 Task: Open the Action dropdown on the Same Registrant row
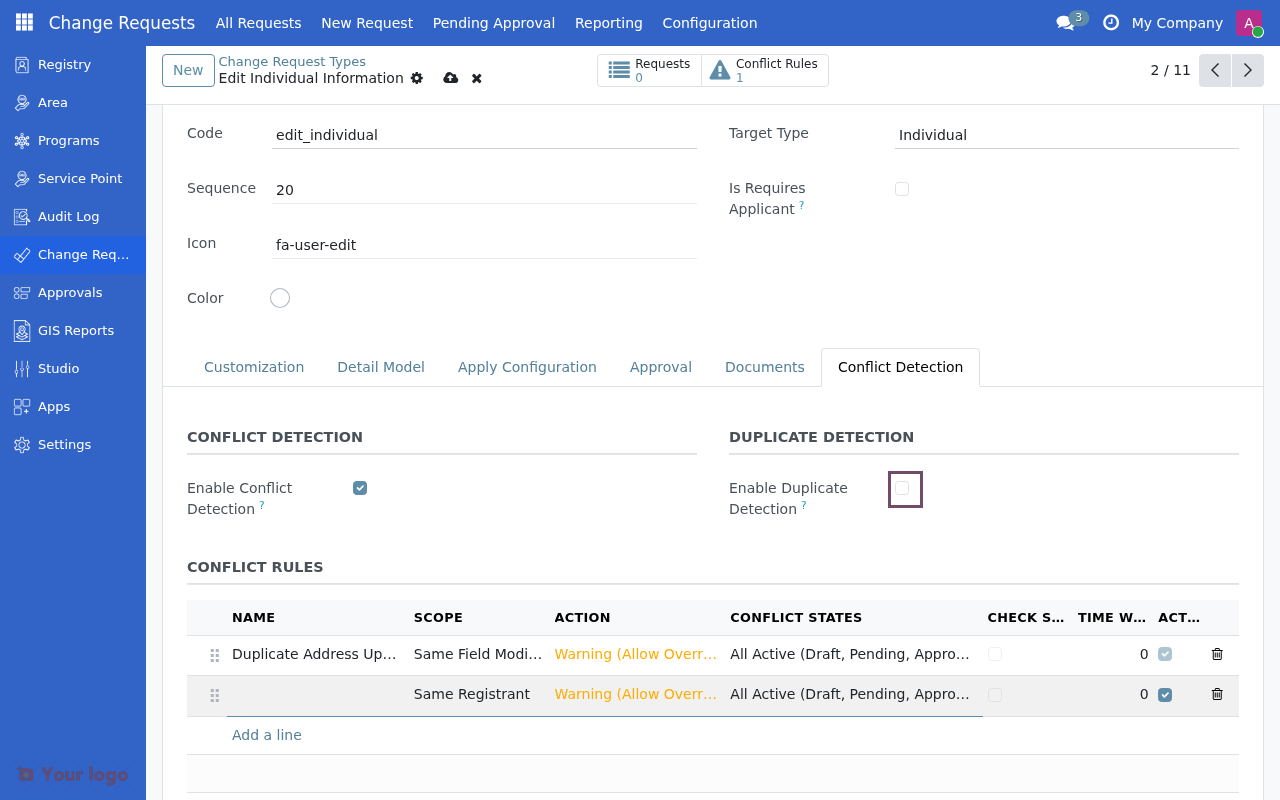click(635, 694)
